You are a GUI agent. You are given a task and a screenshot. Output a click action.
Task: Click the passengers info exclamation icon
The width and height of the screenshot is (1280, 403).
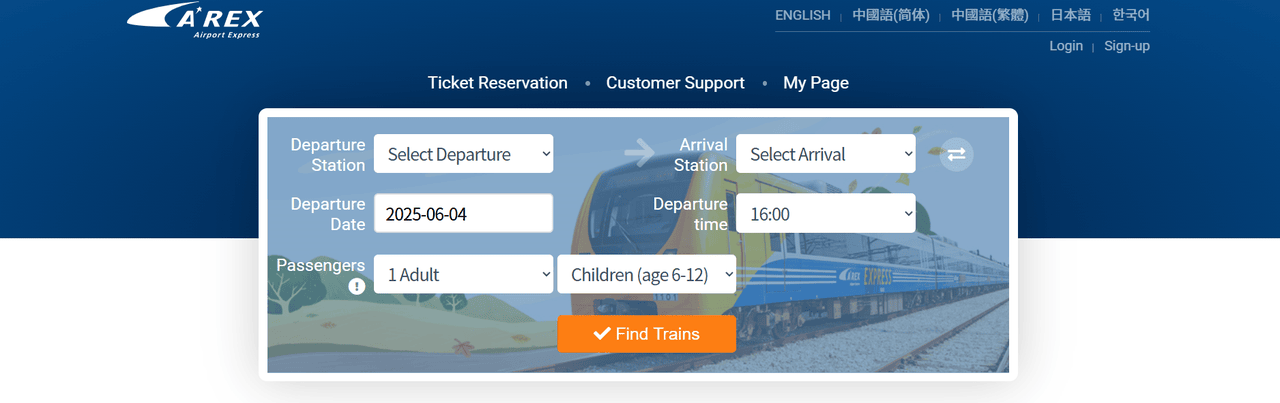(357, 286)
